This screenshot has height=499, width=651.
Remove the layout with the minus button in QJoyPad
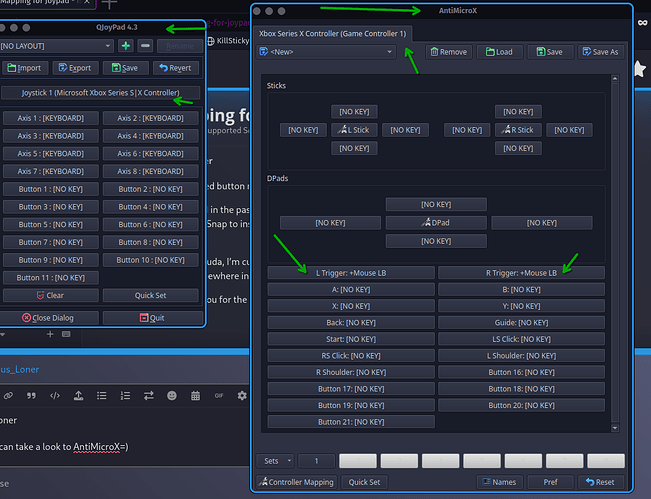(x=145, y=46)
